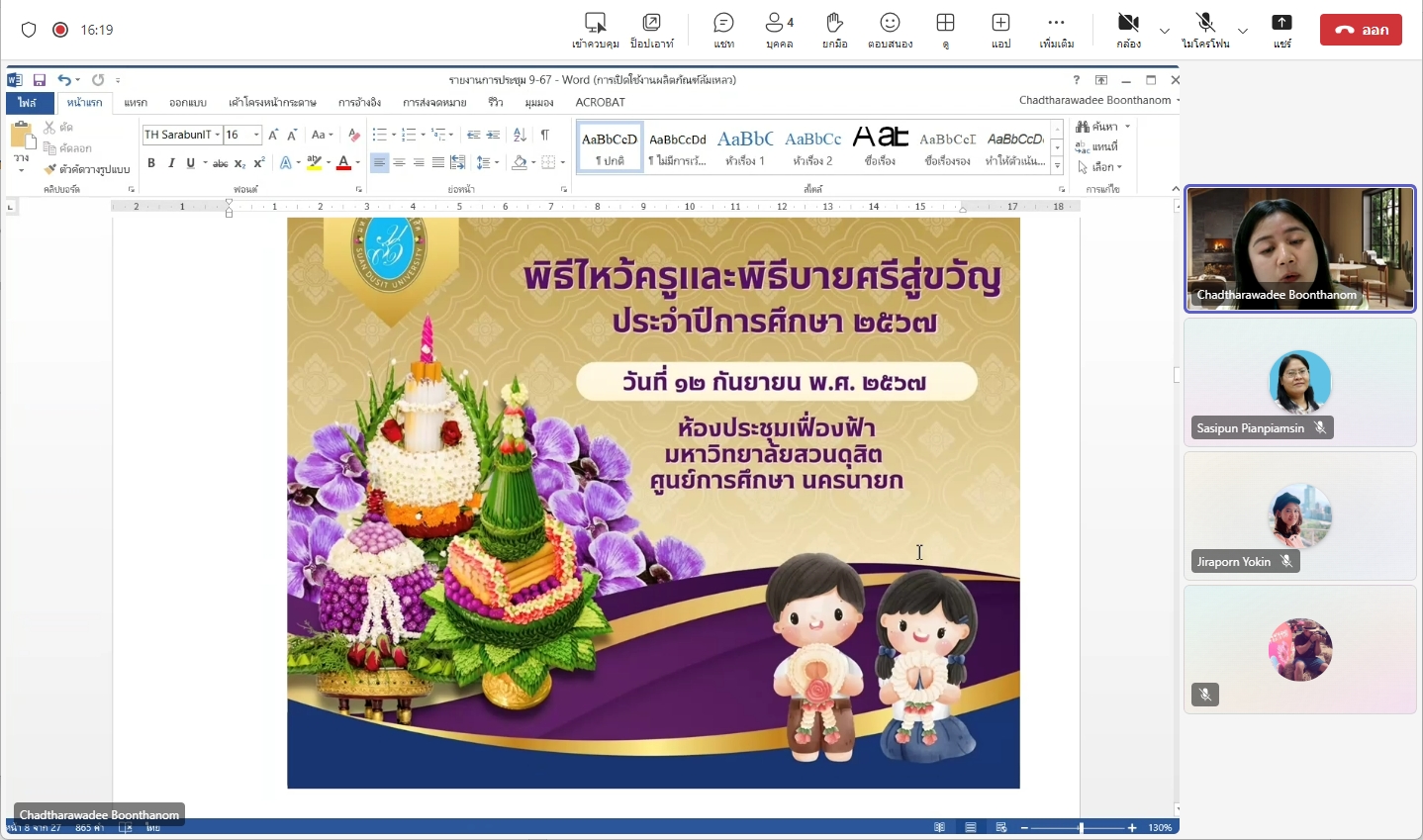The width and height of the screenshot is (1423, 840).
Task: Toggle bold formatting
Action: pyautogui.click(x=151, y=163)
